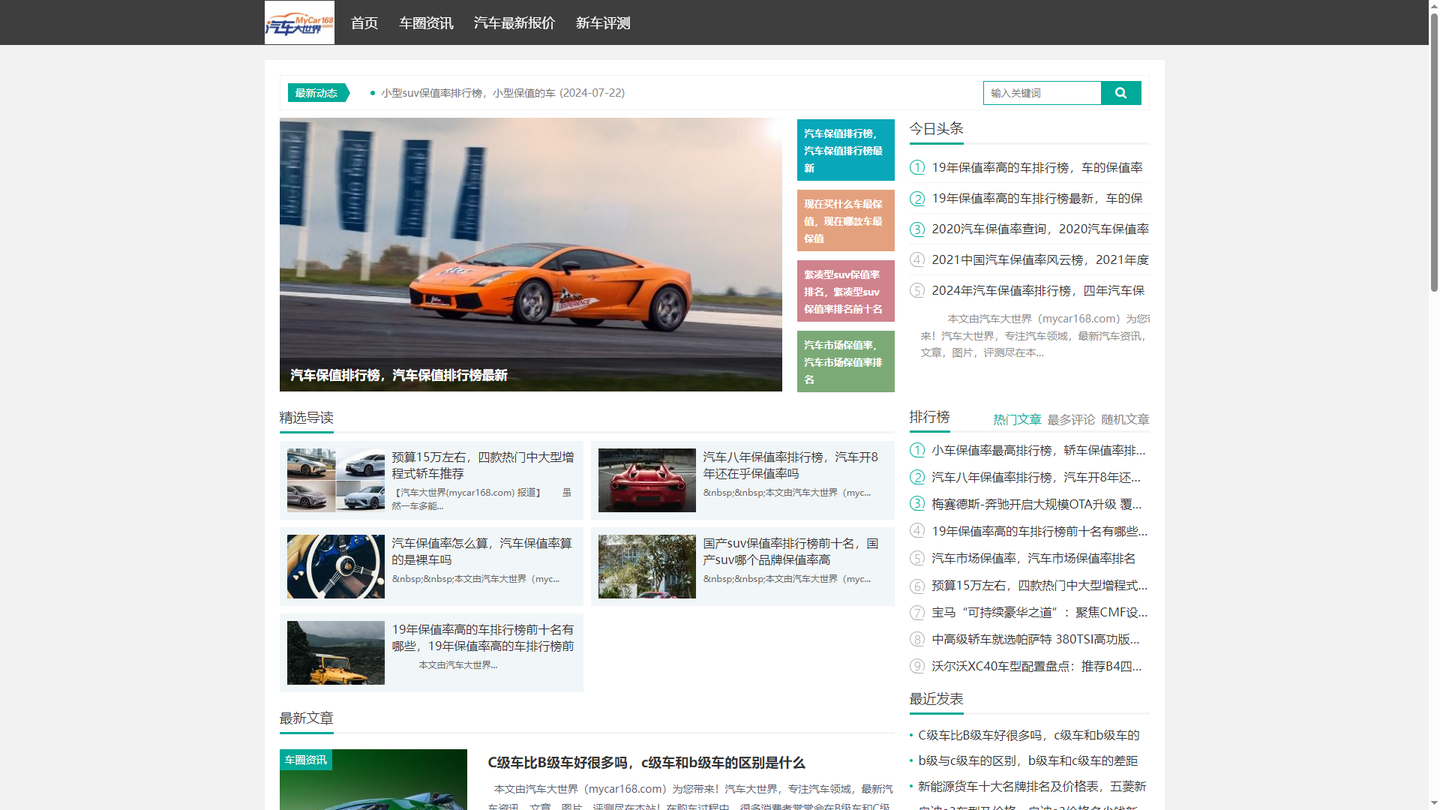
Task: Open article title 预算15万左右，四款热门中大型增程式轿车推荐
Action: pos(483,465)
